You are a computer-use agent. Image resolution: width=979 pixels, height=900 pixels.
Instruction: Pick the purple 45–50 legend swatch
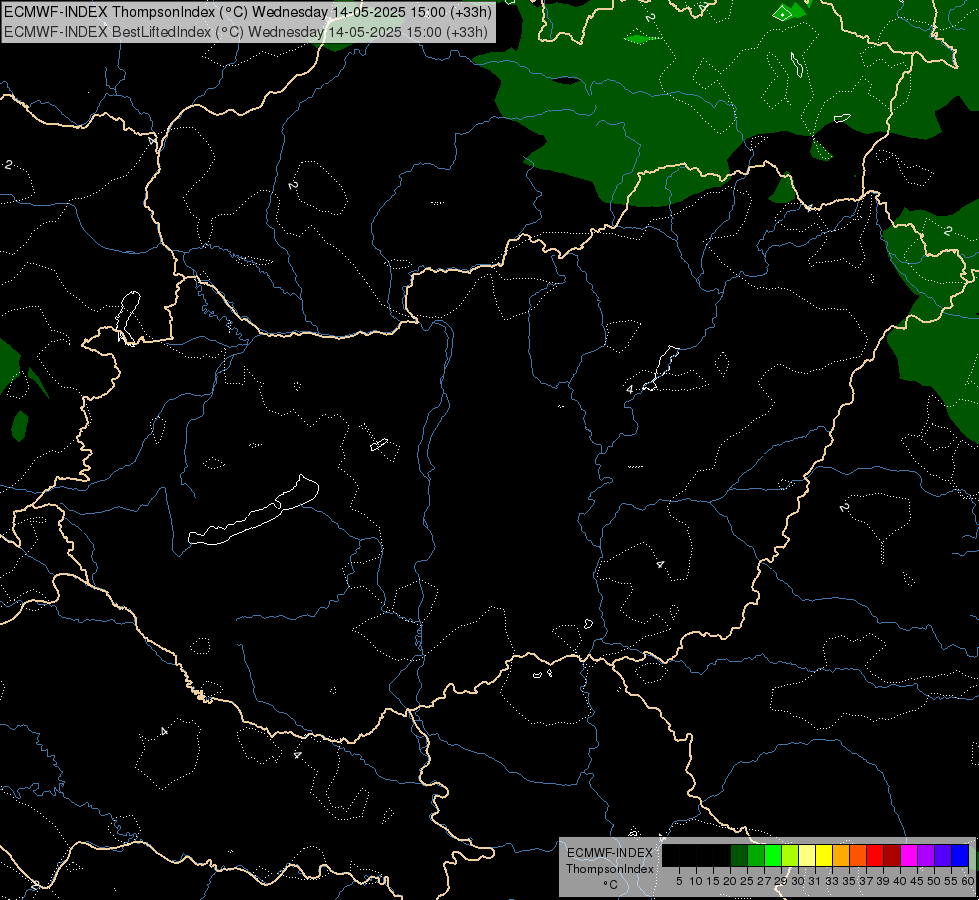927,855
